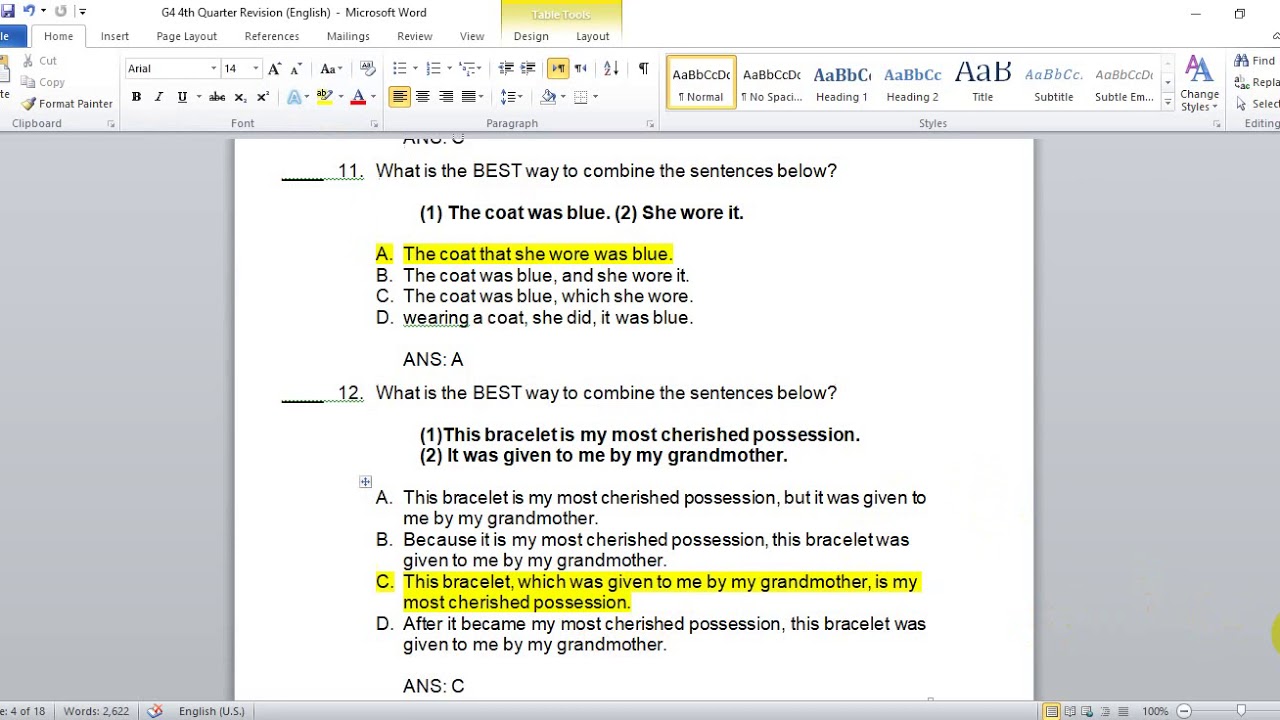Image resolution: width=1280 pixels, height=720 pixels.
Task: Toggle Show/Hide paragraph marks
Action: pyautogui.click(x=643, y=69)
